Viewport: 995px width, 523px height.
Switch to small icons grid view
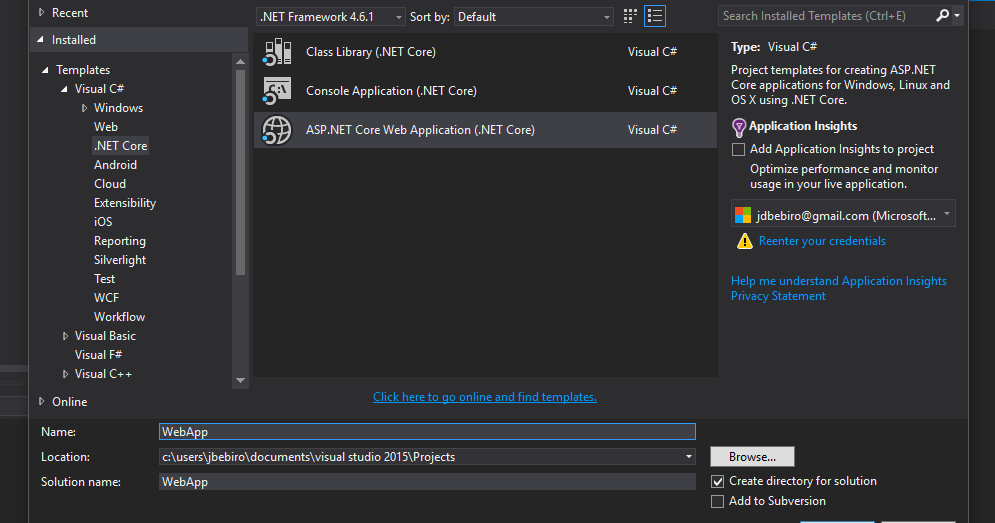[x=629, y=17]
